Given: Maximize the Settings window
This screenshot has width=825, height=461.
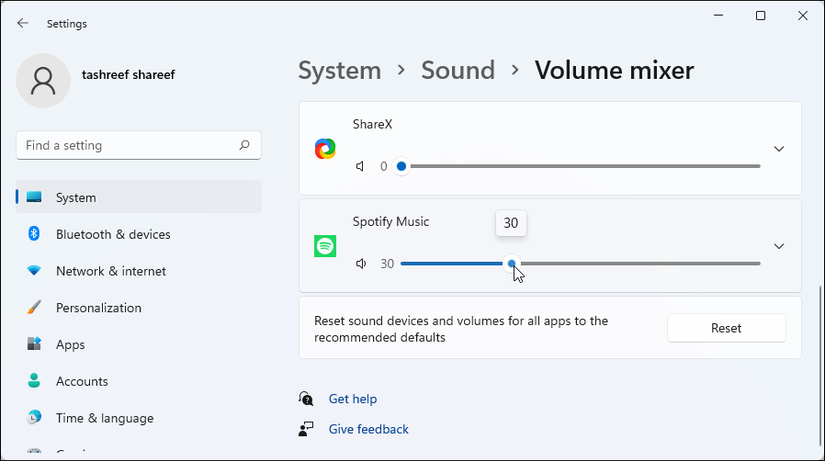Looking at the screenshot, I should click(760, 16).
